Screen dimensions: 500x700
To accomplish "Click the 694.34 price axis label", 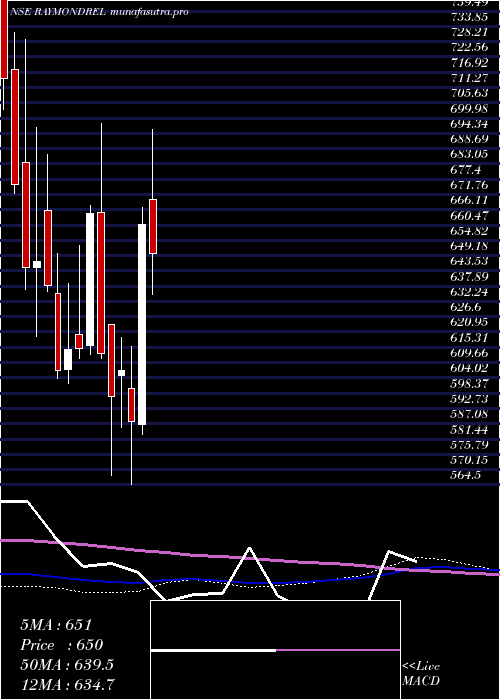I will click(470, 124).
